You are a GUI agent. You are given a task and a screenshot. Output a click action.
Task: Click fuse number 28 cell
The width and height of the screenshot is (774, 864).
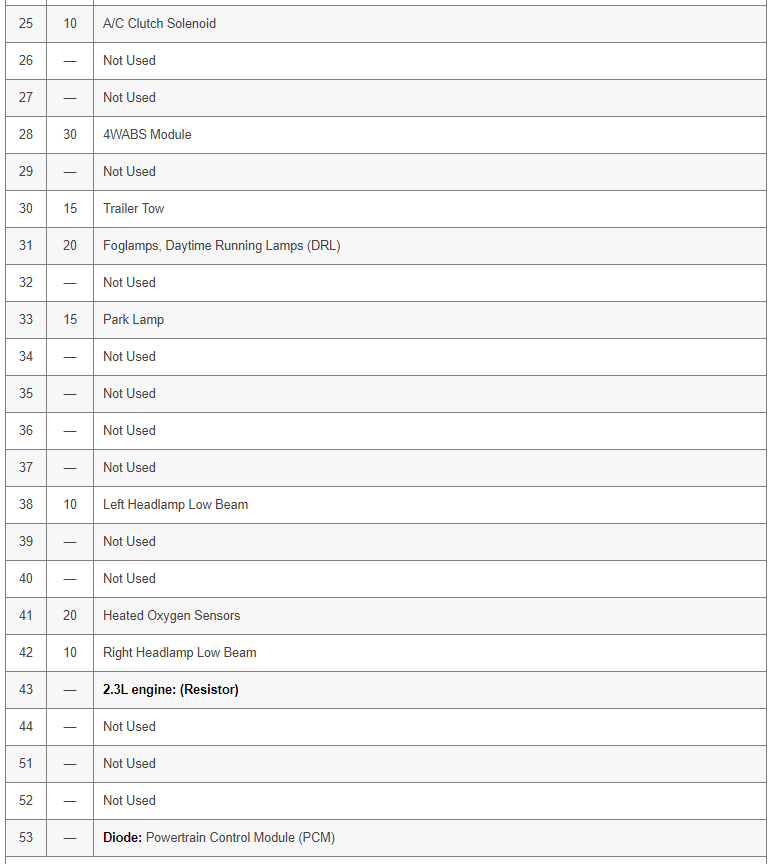point(26,135)
